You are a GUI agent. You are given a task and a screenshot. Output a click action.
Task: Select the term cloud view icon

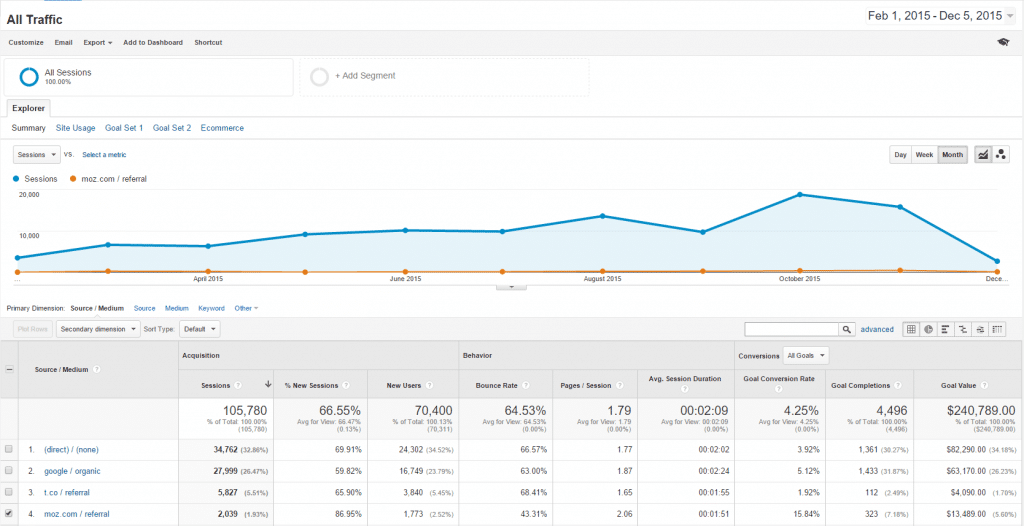click(x=980, y=329)
